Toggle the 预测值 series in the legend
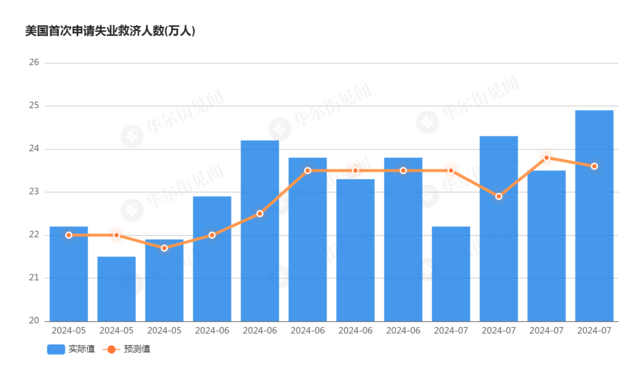Image resolution: width=640 pixels, height=369 pixels. [x=126, y=349]
